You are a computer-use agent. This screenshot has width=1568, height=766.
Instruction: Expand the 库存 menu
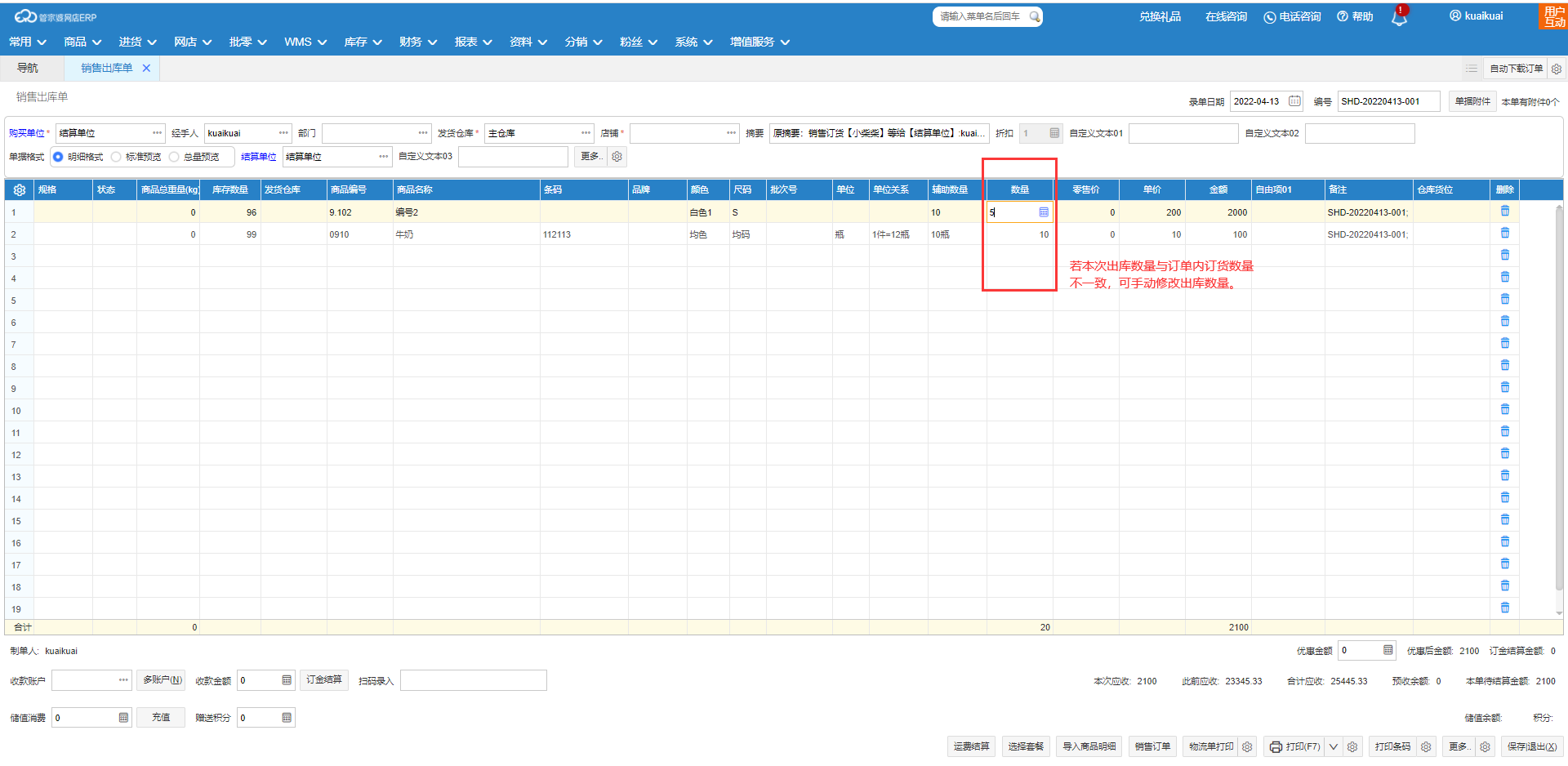pos(363,42)
